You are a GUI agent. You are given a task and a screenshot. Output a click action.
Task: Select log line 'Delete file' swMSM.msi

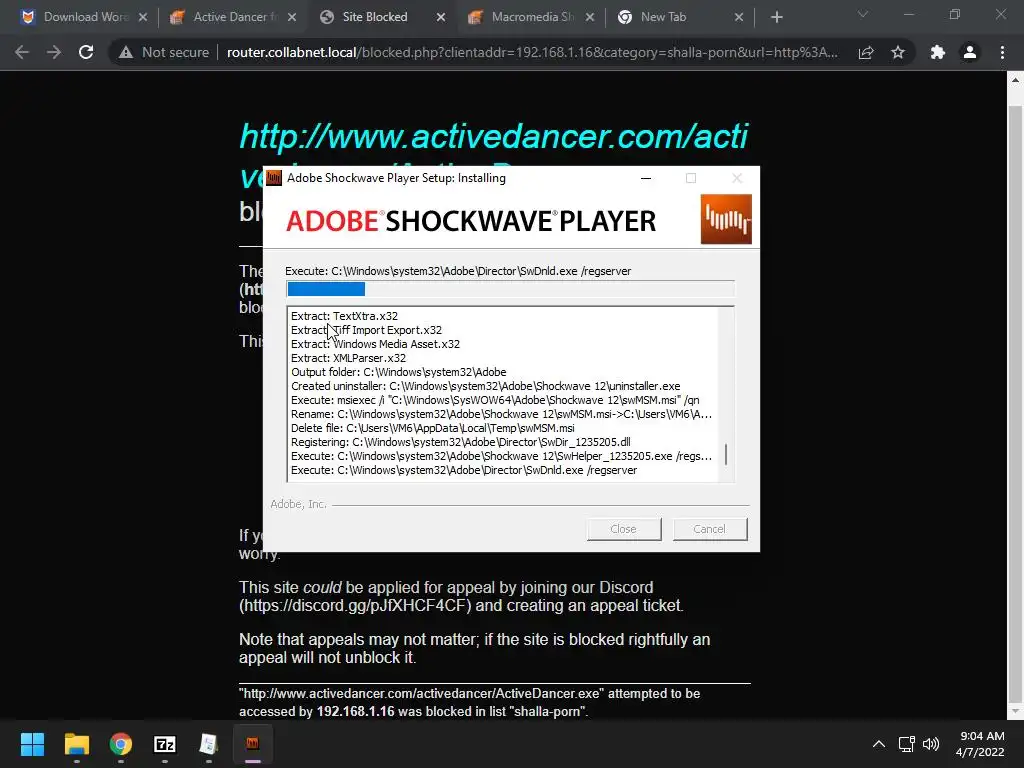[x=432, y=428]
